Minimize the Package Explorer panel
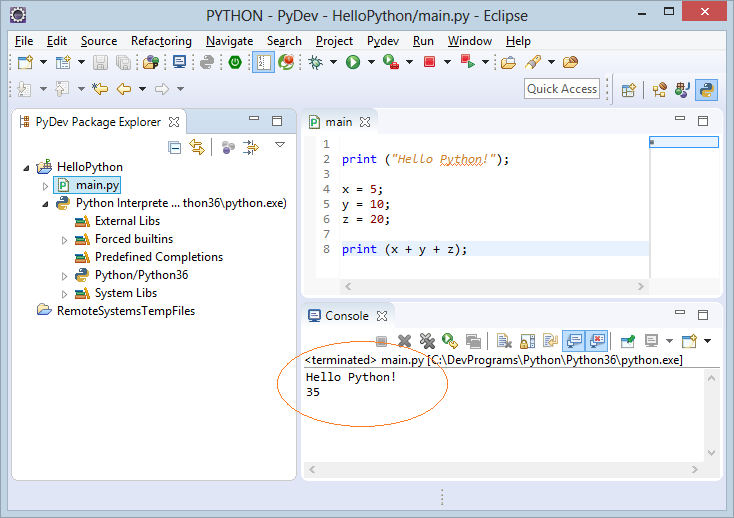This screenshot has width=734, height=518. coord(254,119)
